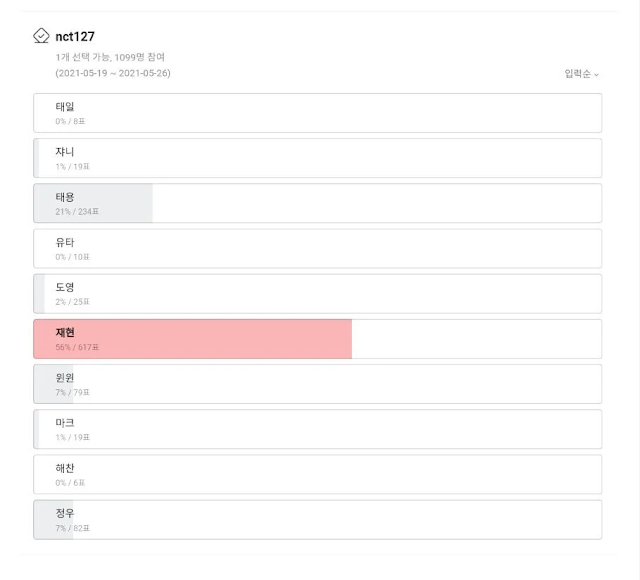Open the nct127 poll title

click(76, 37)
